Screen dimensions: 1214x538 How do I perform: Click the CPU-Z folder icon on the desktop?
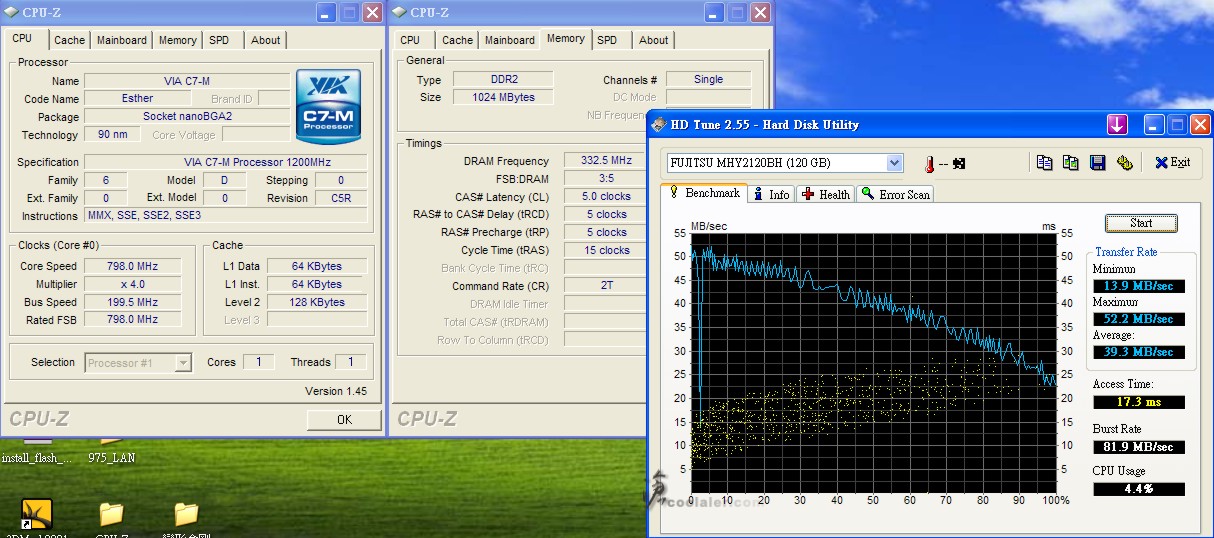tap(111, 514)
